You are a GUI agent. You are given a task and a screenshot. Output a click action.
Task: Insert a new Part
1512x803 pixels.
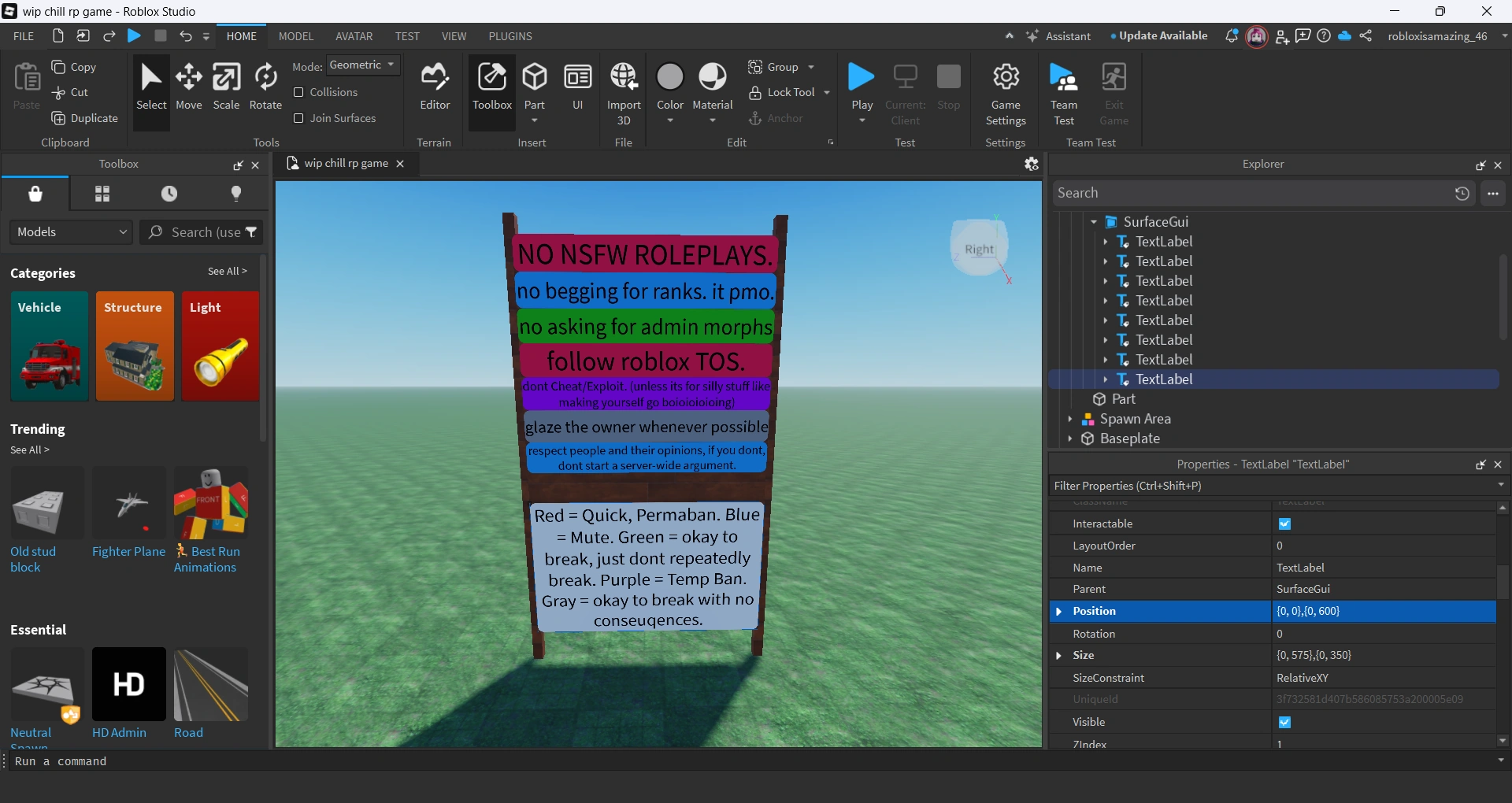pos(535,79)
